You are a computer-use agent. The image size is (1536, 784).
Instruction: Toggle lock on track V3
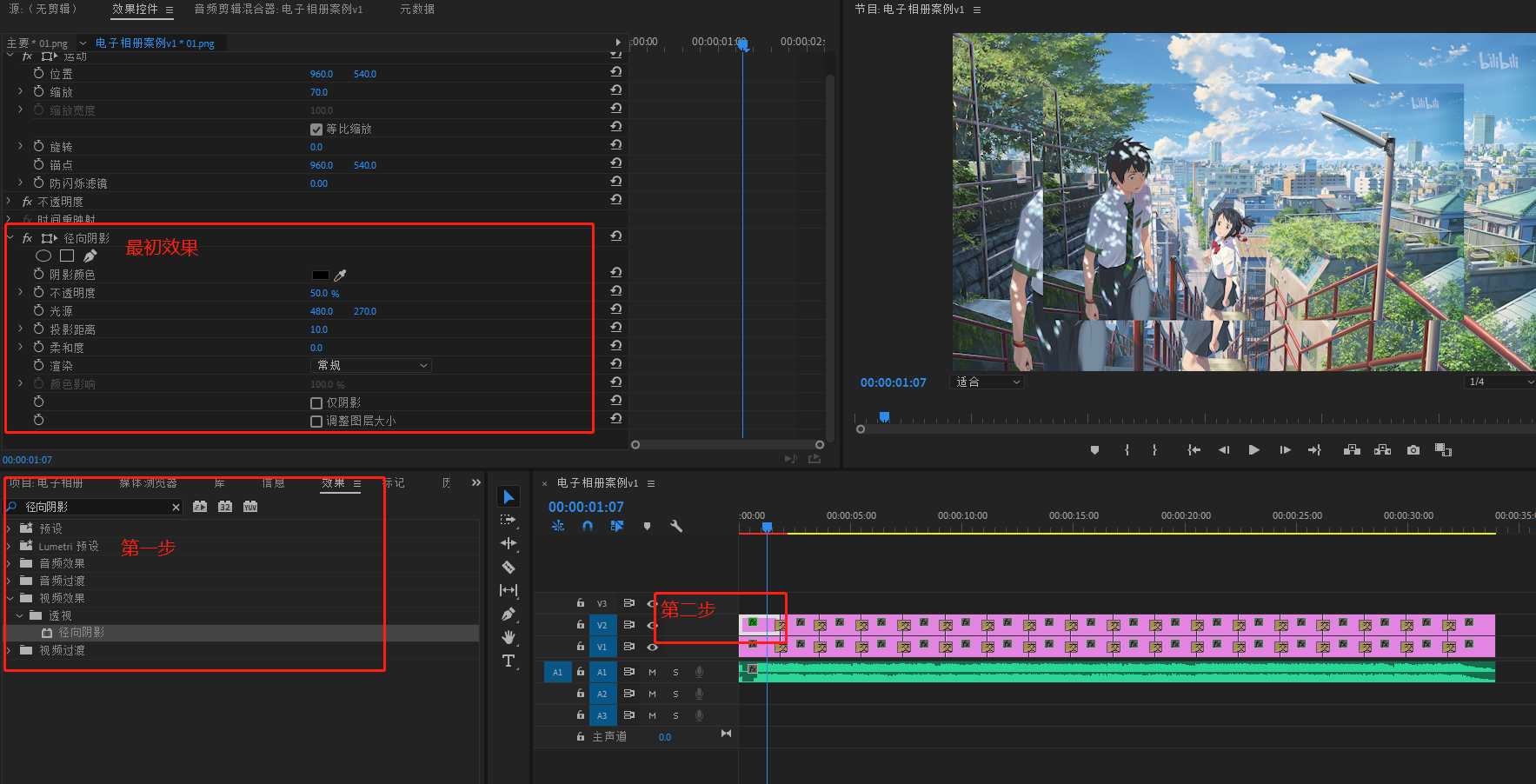(x=580, y=602)
